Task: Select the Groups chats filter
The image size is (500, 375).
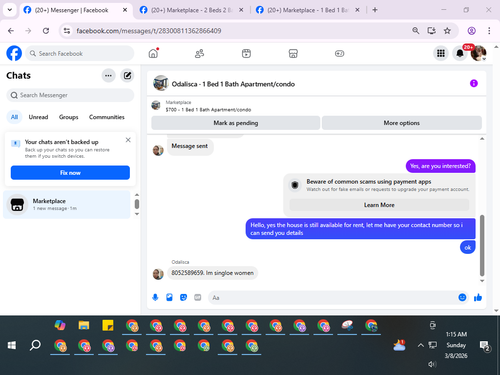Action: [x=68, y=117]
